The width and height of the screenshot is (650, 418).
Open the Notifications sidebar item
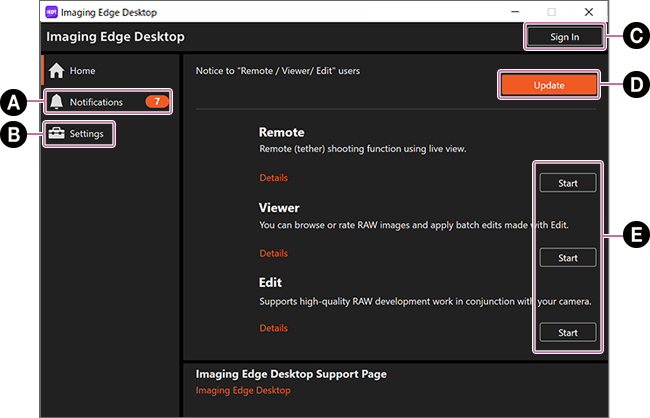108,102
